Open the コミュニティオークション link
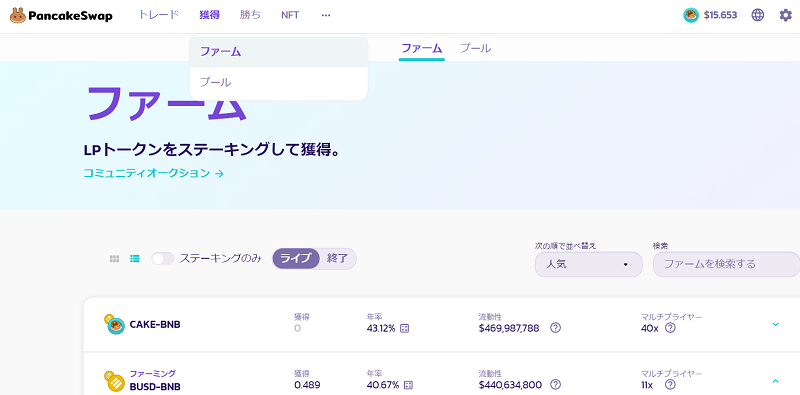Image resolution: width=800 pixels, height=395 pixels. tap(154, 173)
